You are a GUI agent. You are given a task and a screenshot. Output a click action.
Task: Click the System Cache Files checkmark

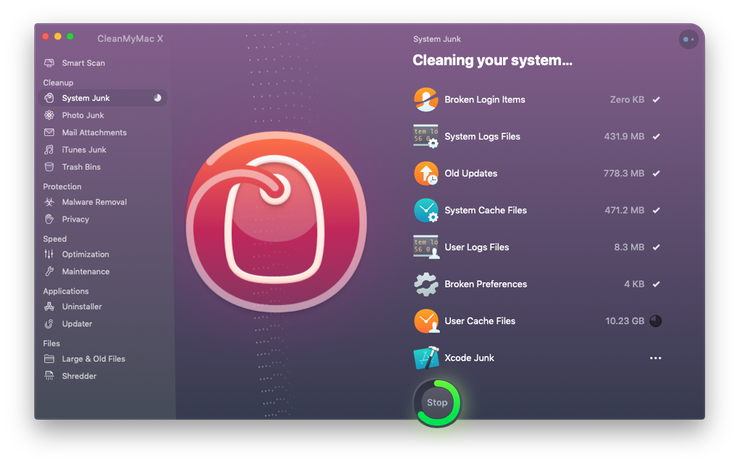point(656,210)
